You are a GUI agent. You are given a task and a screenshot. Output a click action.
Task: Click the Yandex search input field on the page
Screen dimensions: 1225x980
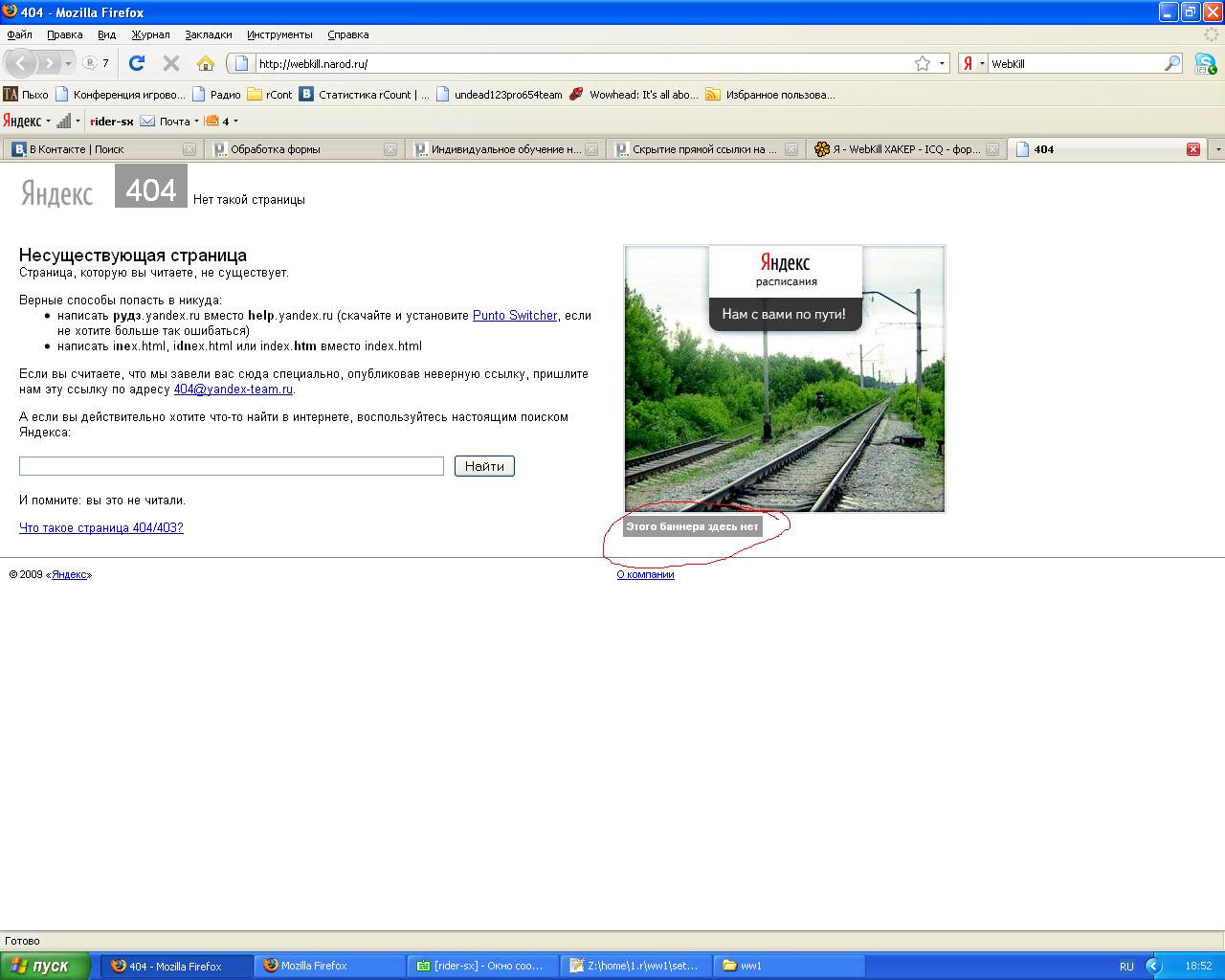tap(231, 466)
